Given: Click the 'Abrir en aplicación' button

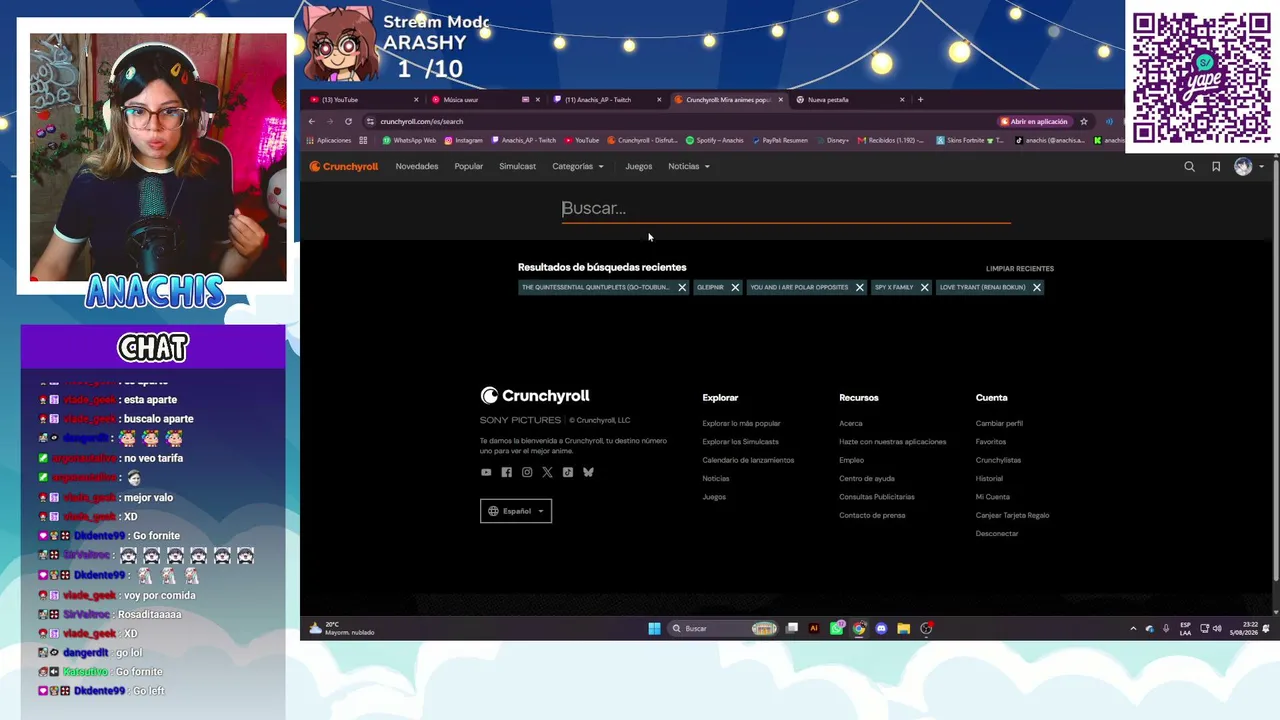Looking at the screenshot, I should [x=1035, y=122].
